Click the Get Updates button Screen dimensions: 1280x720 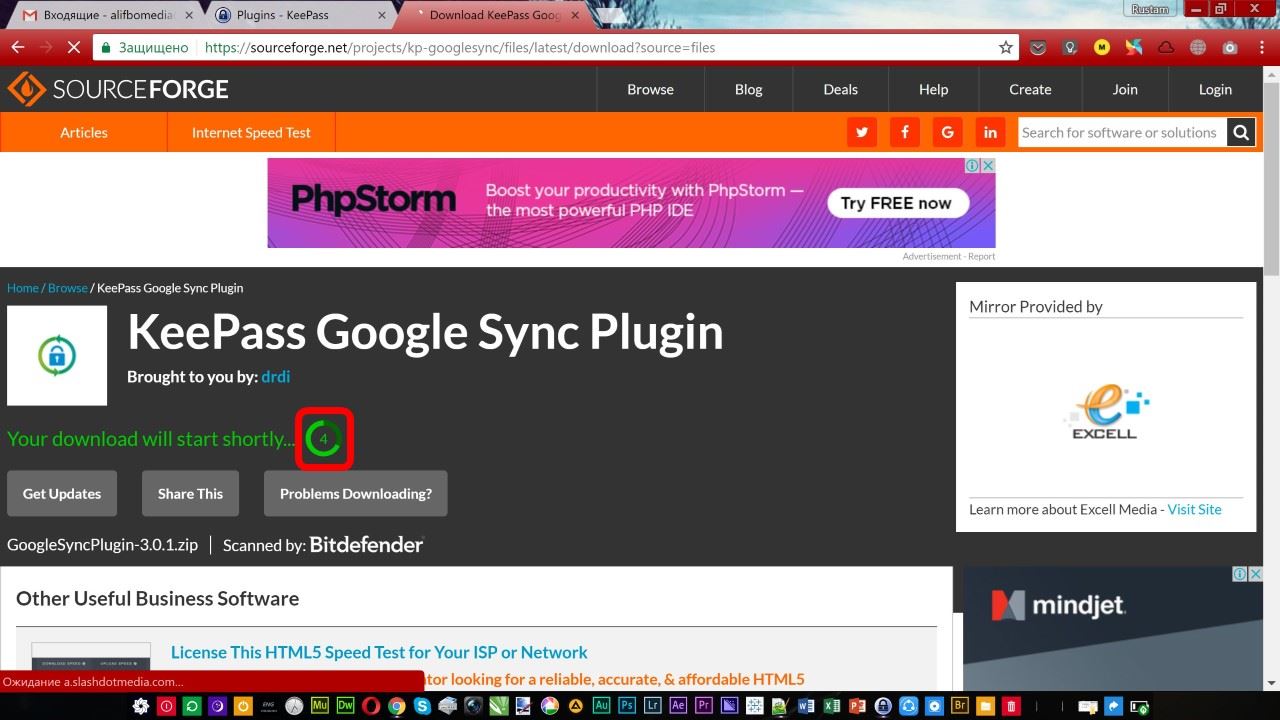tap(62, 493)
